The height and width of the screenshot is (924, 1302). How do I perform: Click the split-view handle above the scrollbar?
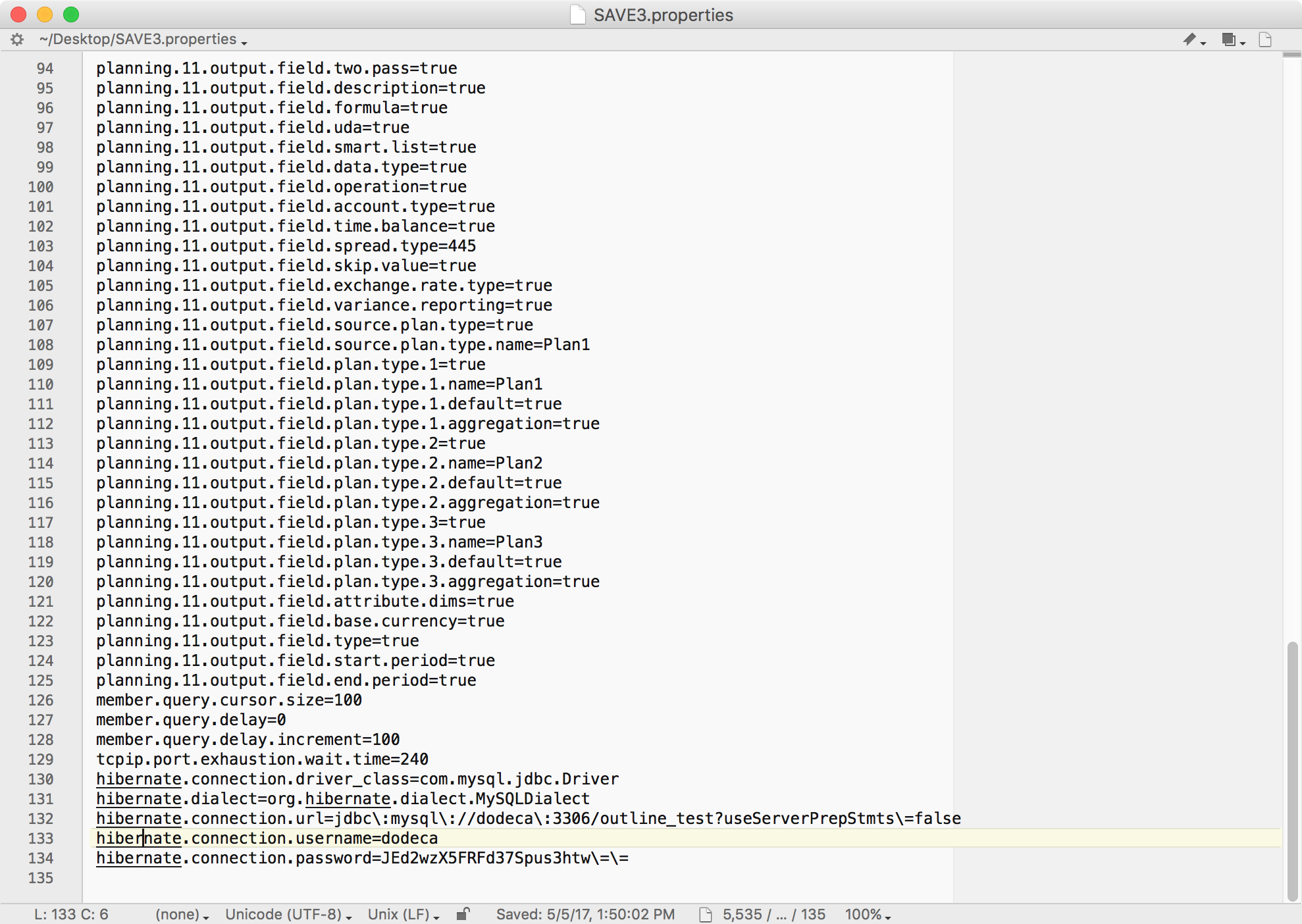pos(1292,55)
